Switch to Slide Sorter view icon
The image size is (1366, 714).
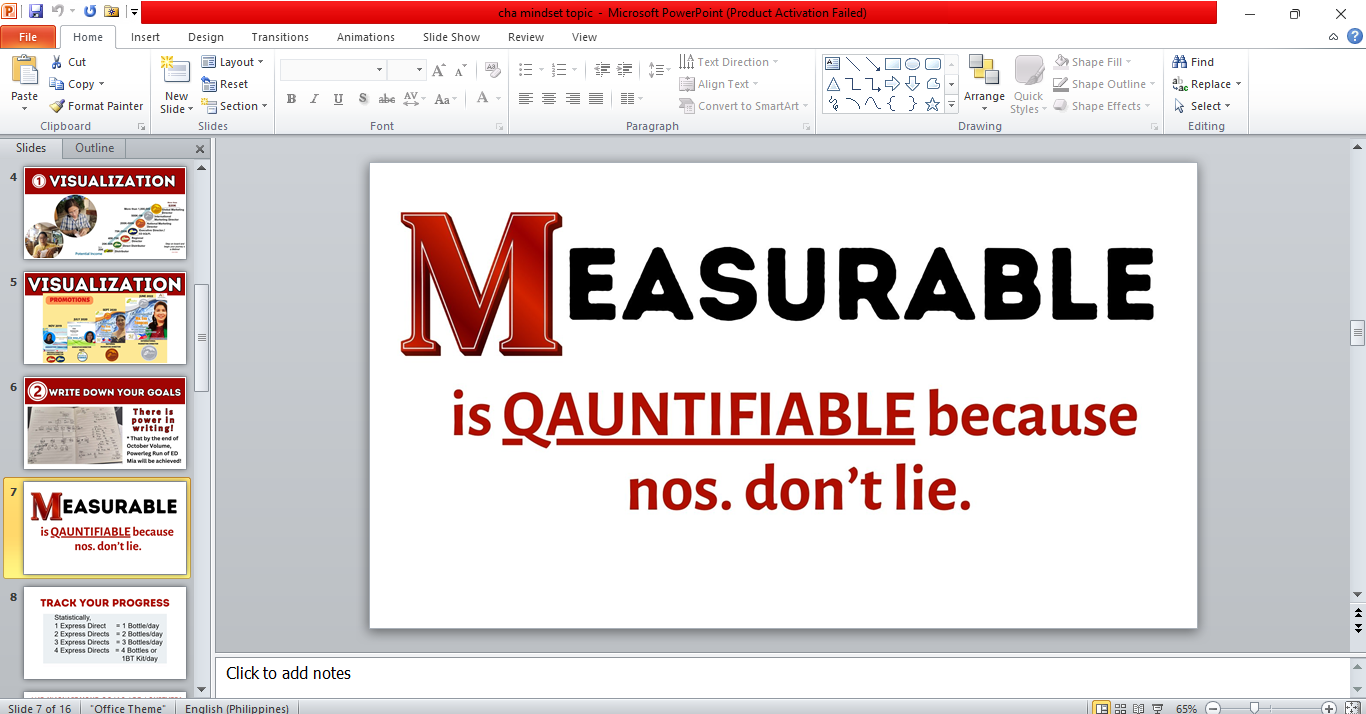pos(1122,708)
